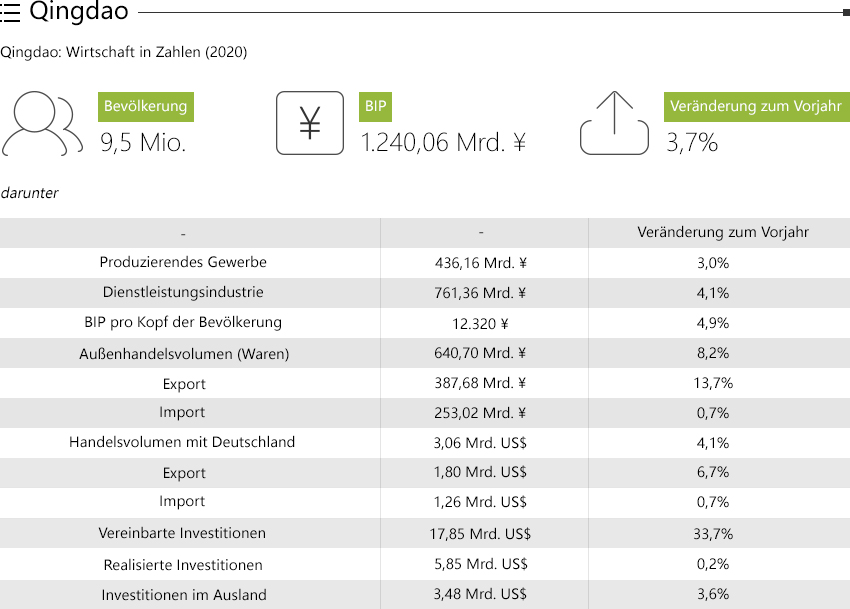This screenshot has width=850, height=609.
Task: Select the Vereinbarte Investitionen row label
Action: coord(182,533)
